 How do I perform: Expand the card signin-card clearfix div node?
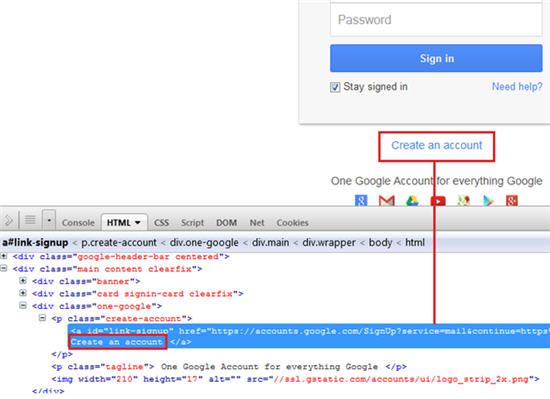pyautogui.click(x=23, y=293)
